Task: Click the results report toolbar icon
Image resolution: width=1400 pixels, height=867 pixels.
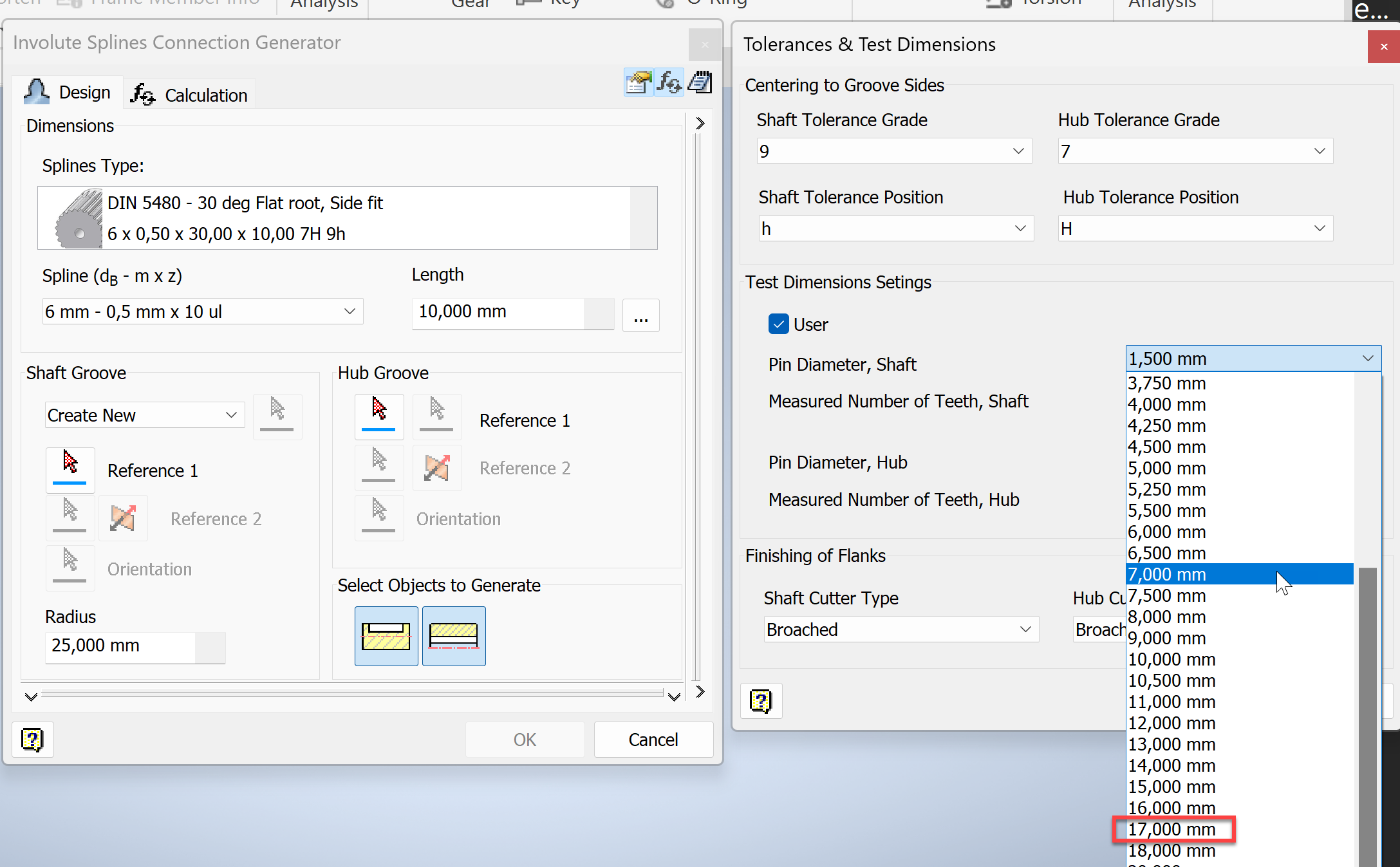Action: tap(700, 83)
